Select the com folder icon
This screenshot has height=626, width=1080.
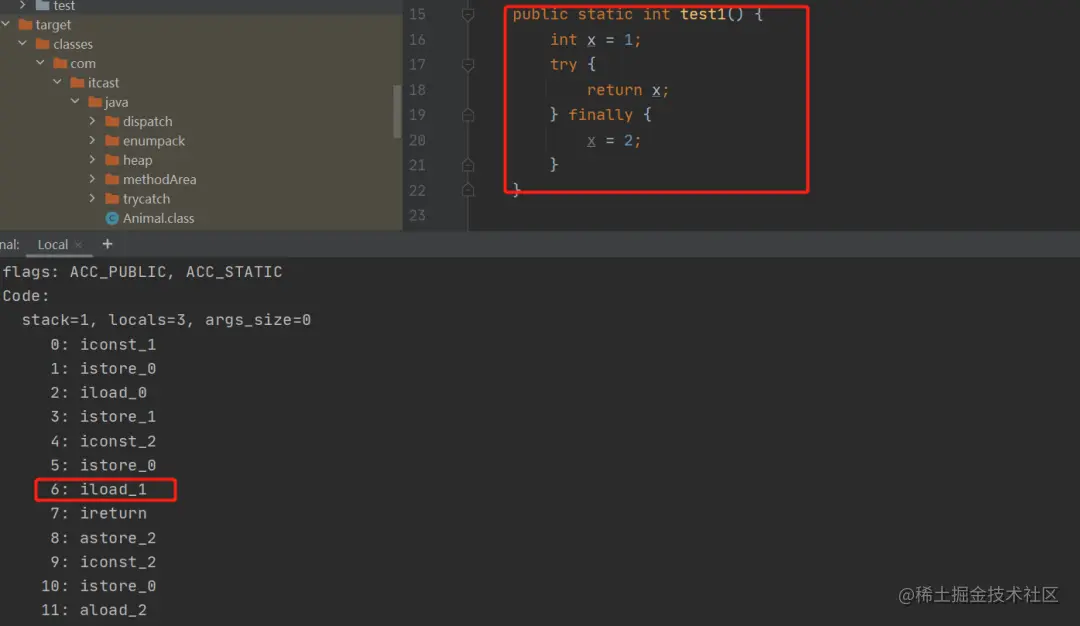click(x=60, y=63)
